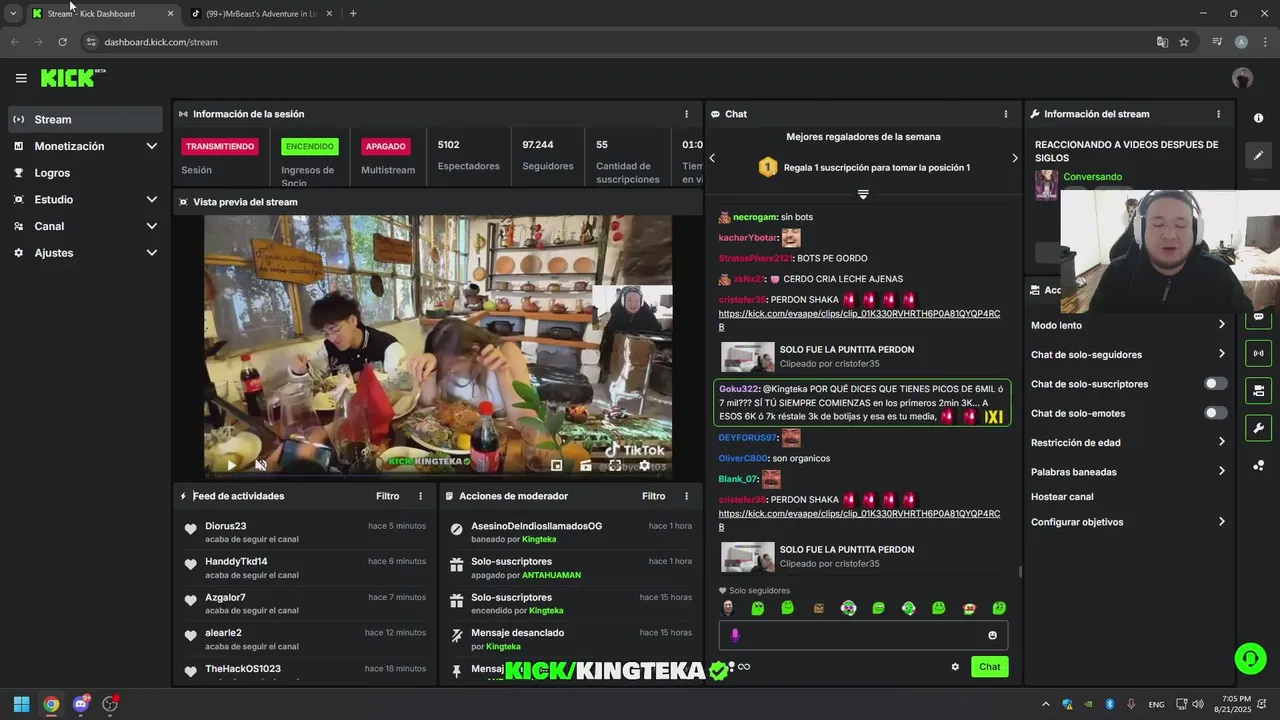Click the wrench icon in right rail
1280x720 pixels.
point(1258,428)
